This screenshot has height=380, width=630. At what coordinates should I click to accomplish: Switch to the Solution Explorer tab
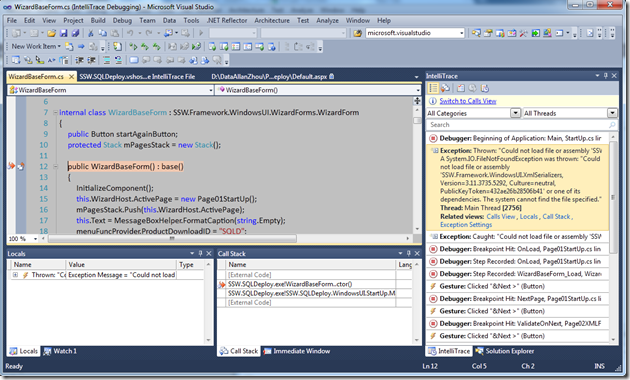click(x=505, y=351)
